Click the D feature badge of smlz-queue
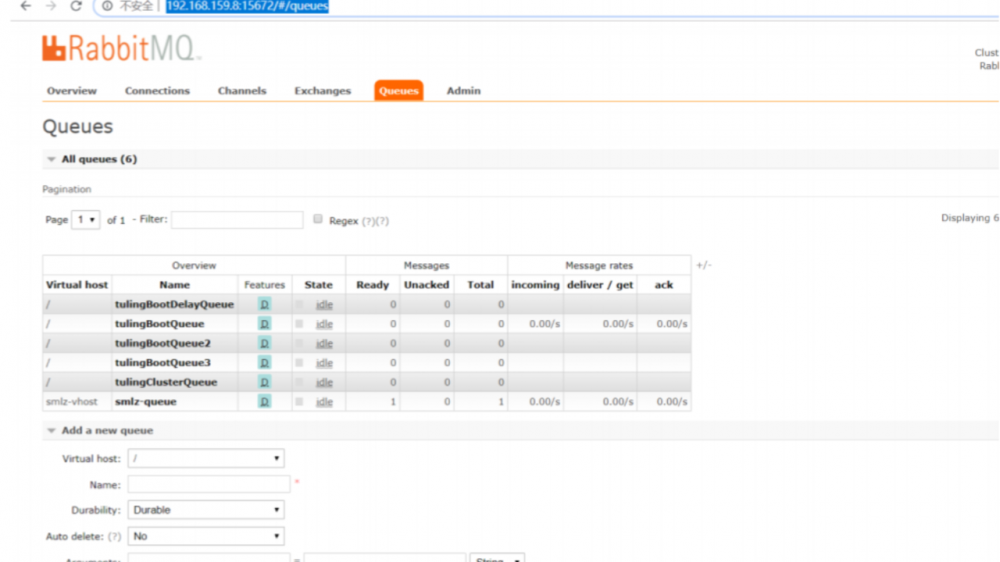The width and height of the screenshot is (1000, 562). [264, 402]
